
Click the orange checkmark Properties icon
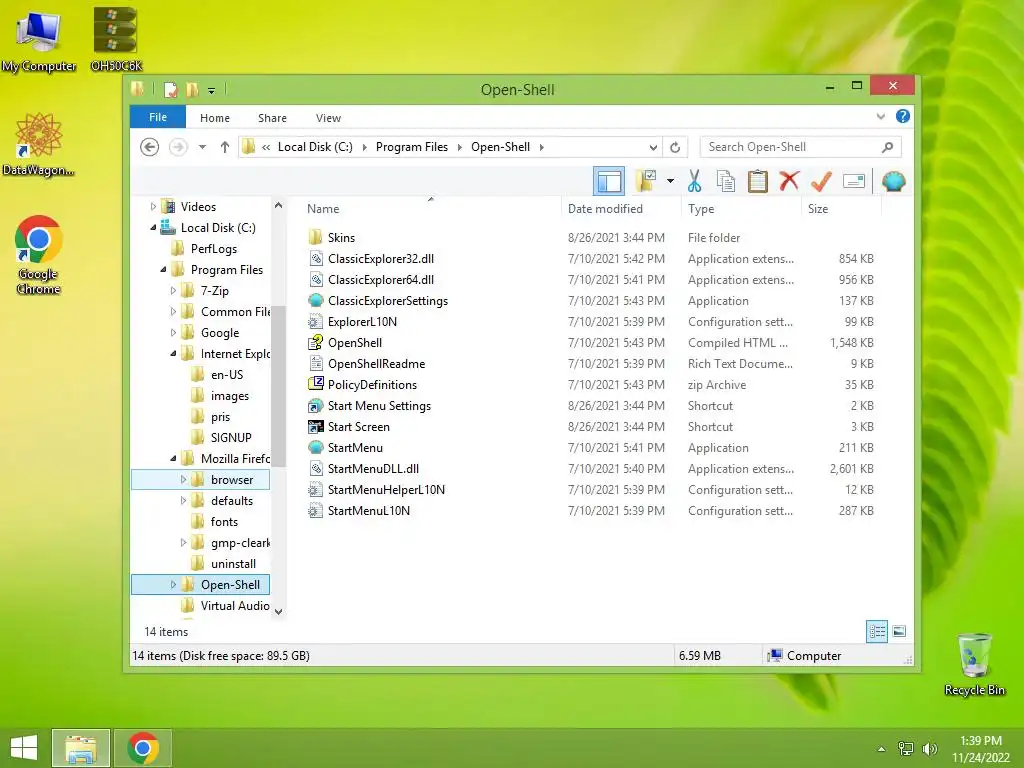[821, 181]
